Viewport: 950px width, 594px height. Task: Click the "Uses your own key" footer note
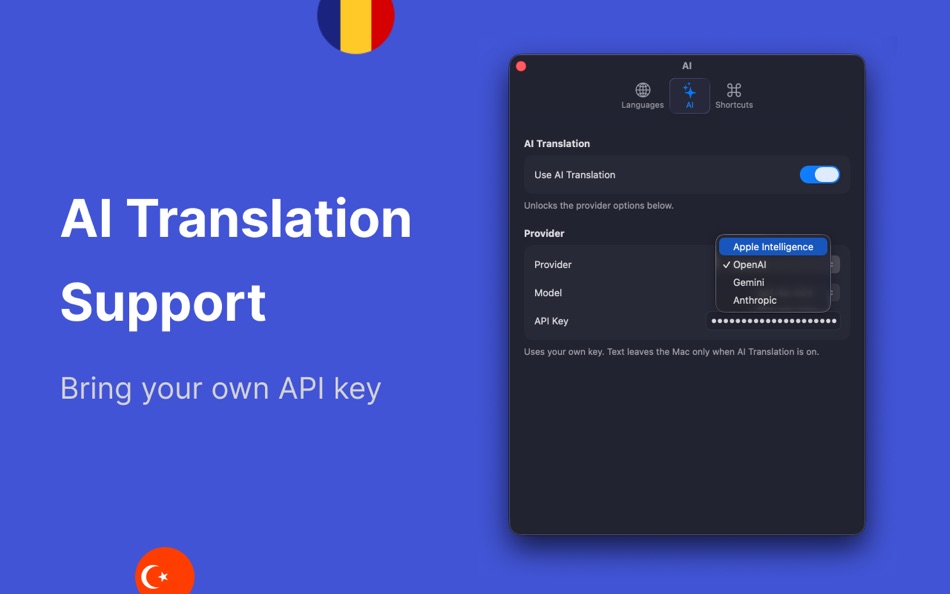click(671, 352)
